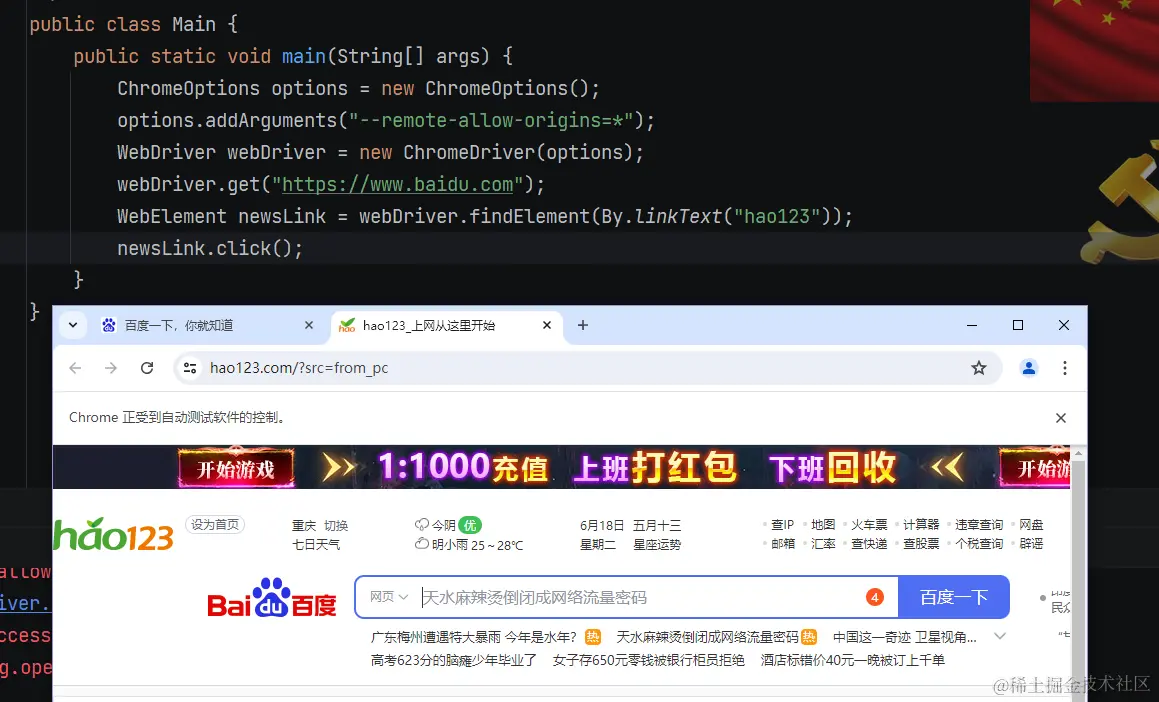This screenshot has height=702, width=1159.
Task: Reload the hao123 page
Action: (147, 368)
